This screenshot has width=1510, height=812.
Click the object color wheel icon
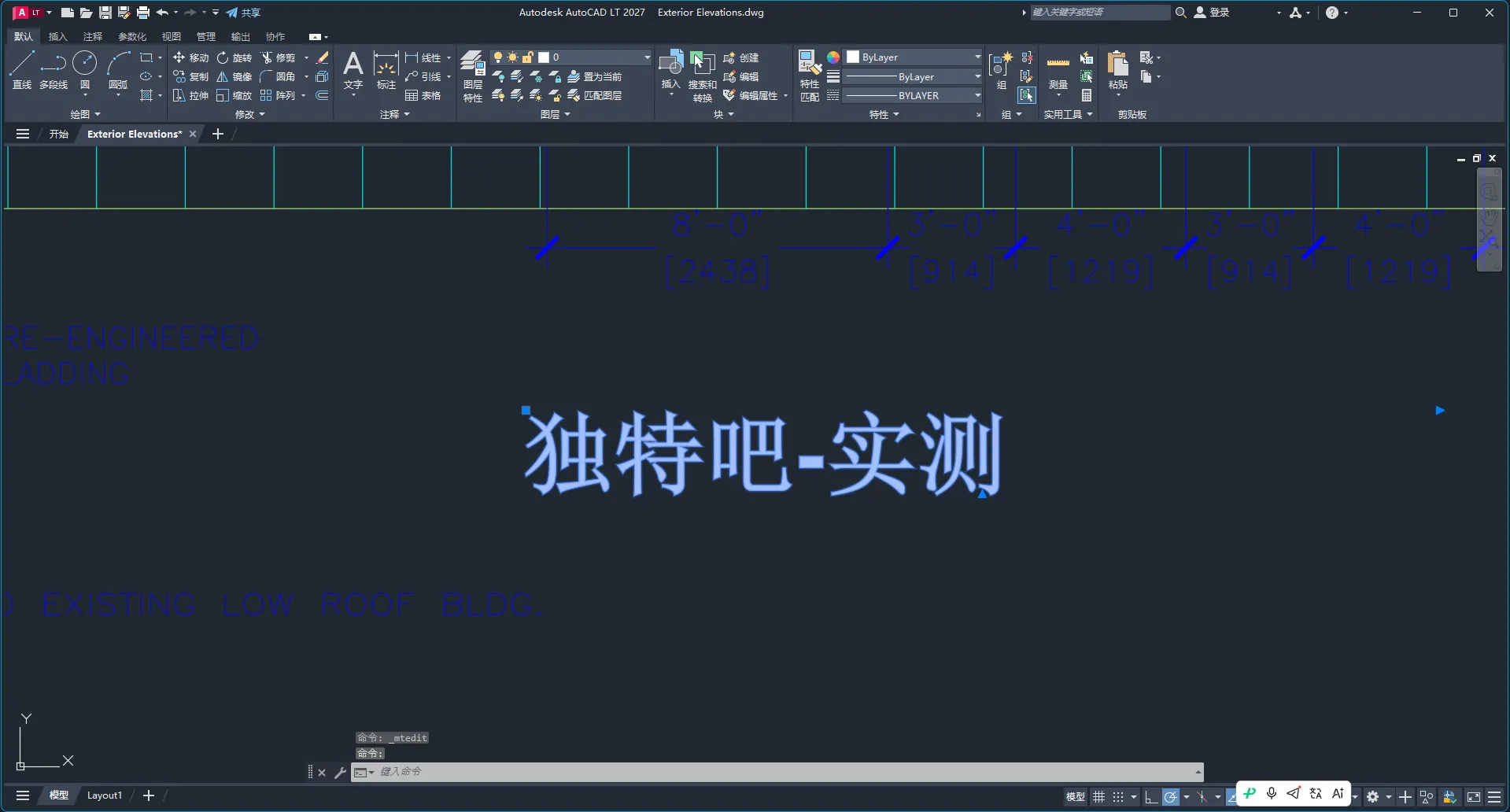click(x=833, y=57)
